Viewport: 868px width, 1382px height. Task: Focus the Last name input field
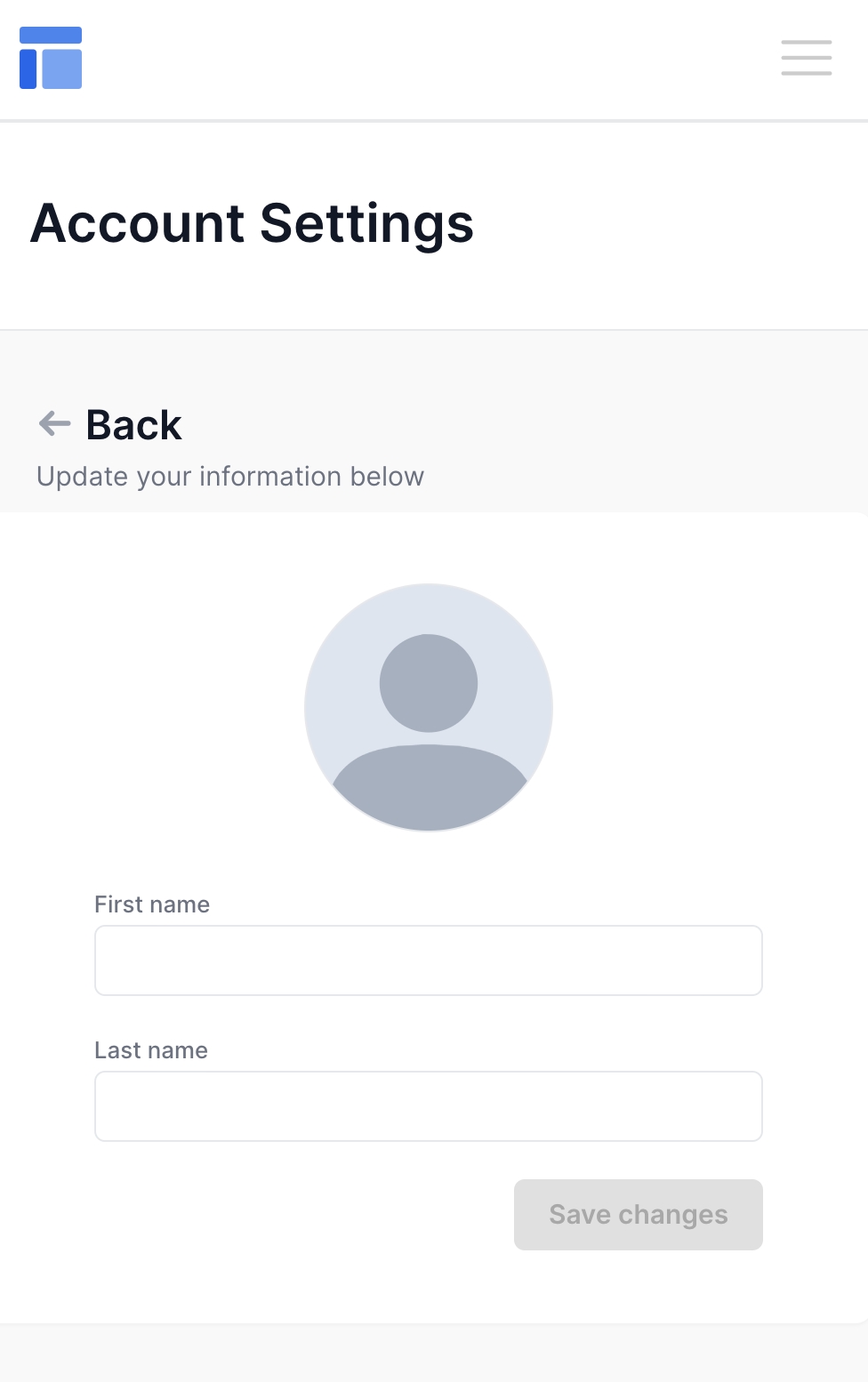coord(429,1106)
